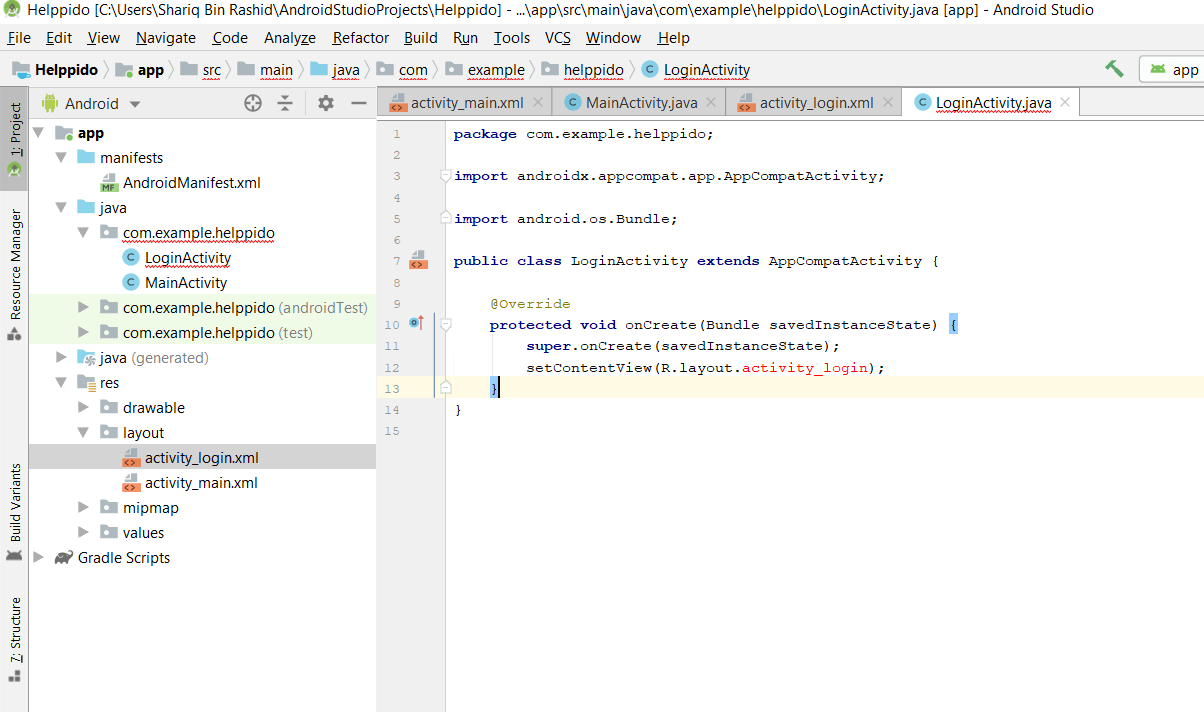Open the Edit menu
The image size is (1204, 712).
click(x=59, y=38)
